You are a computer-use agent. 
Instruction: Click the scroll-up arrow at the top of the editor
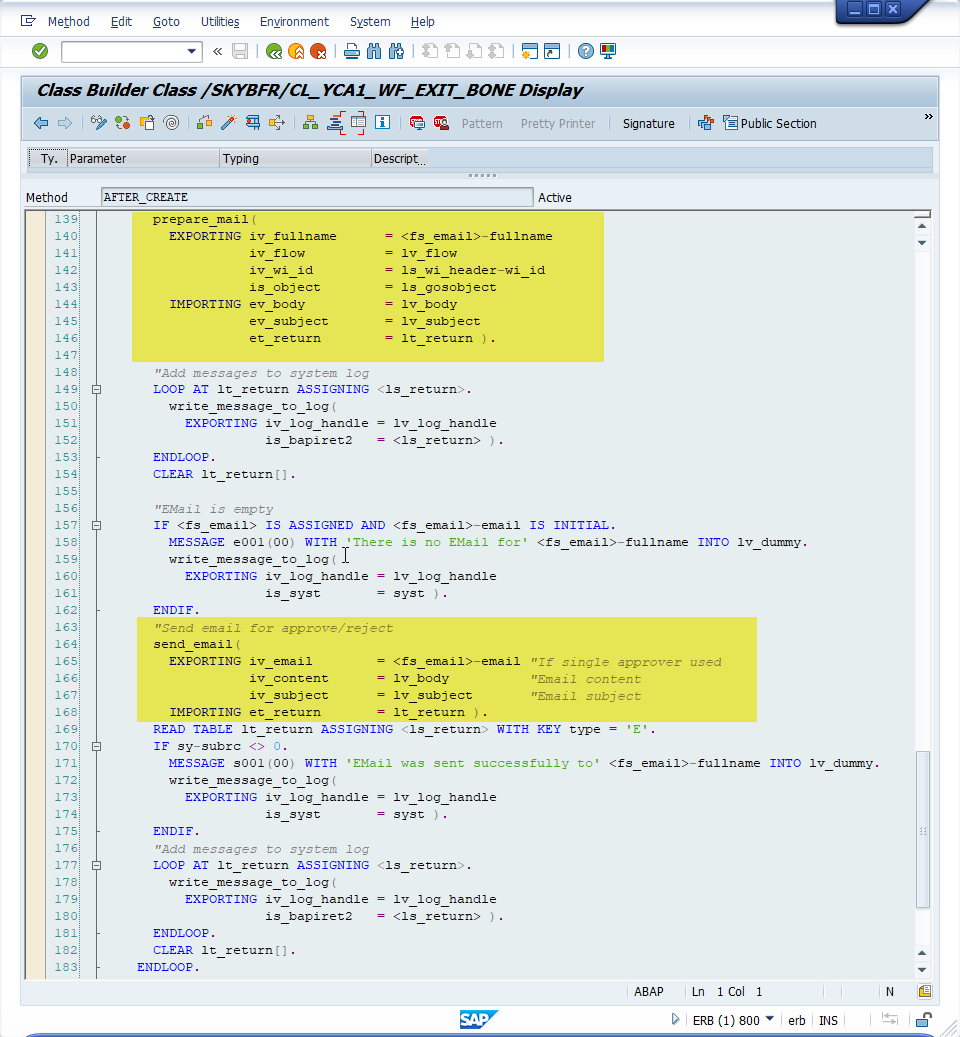(922, 226)
